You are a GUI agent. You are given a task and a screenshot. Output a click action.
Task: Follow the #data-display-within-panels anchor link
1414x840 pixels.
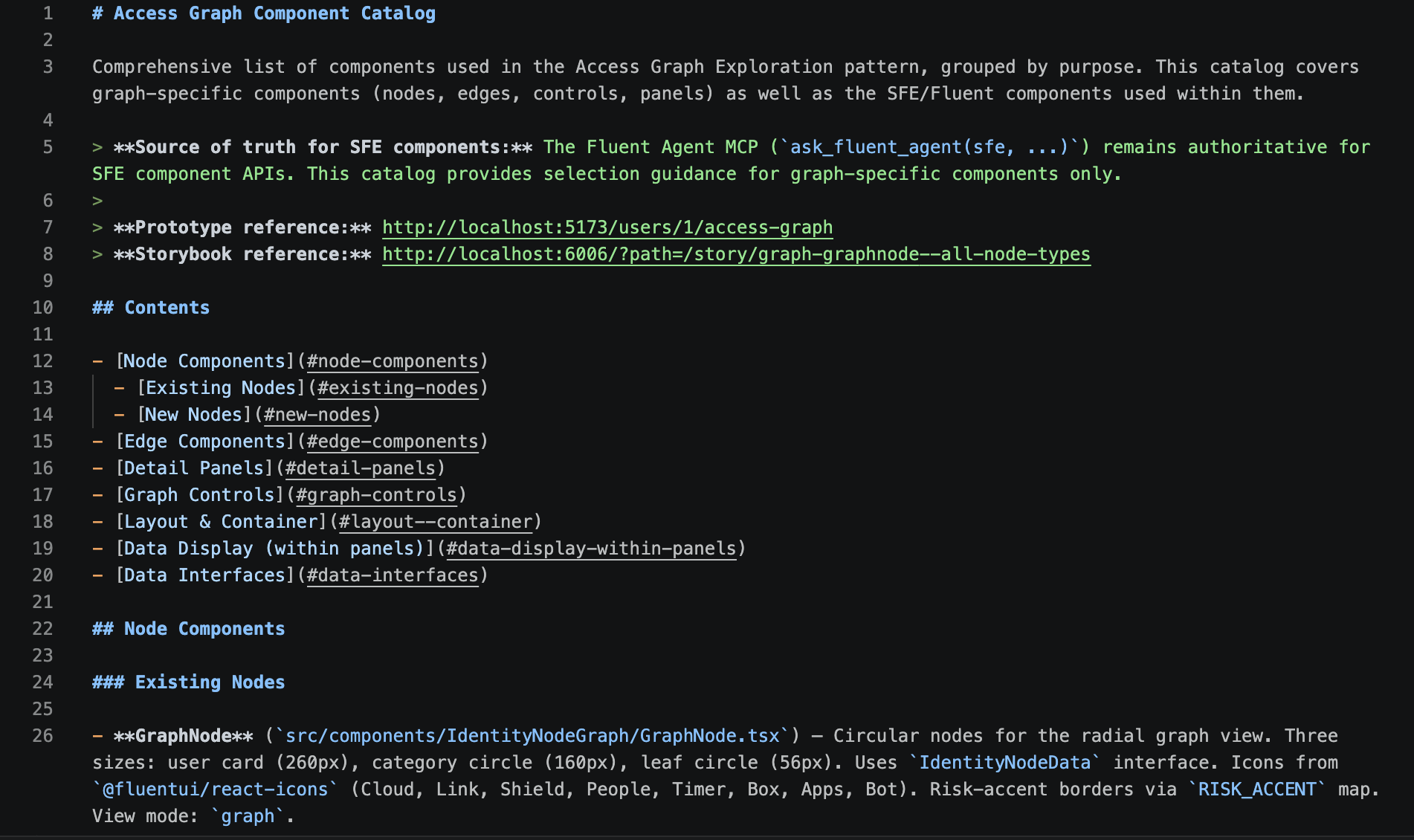[591, 549]
